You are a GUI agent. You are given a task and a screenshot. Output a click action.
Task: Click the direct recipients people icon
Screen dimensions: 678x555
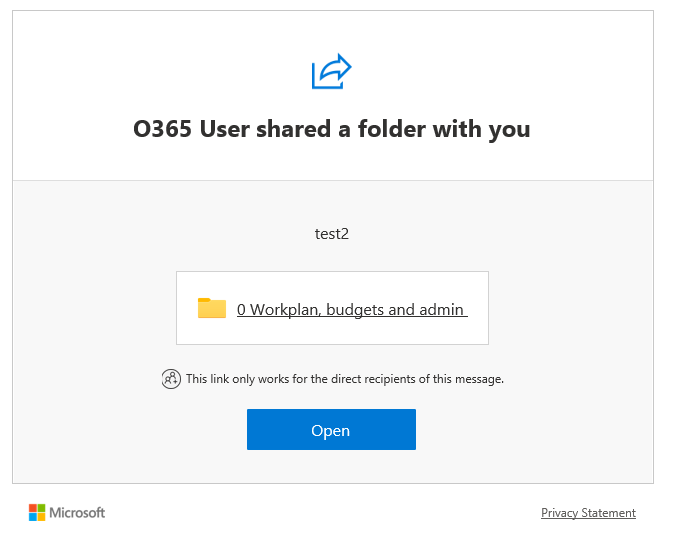[171, 379]
